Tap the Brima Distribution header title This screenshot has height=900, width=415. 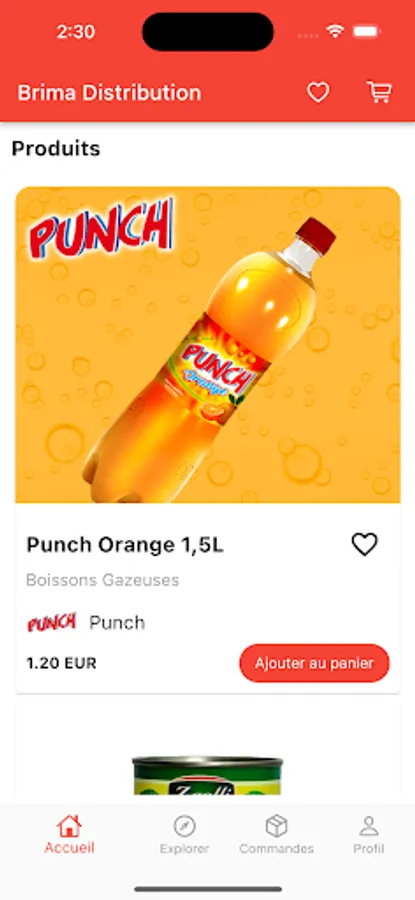tap(109, 93)
